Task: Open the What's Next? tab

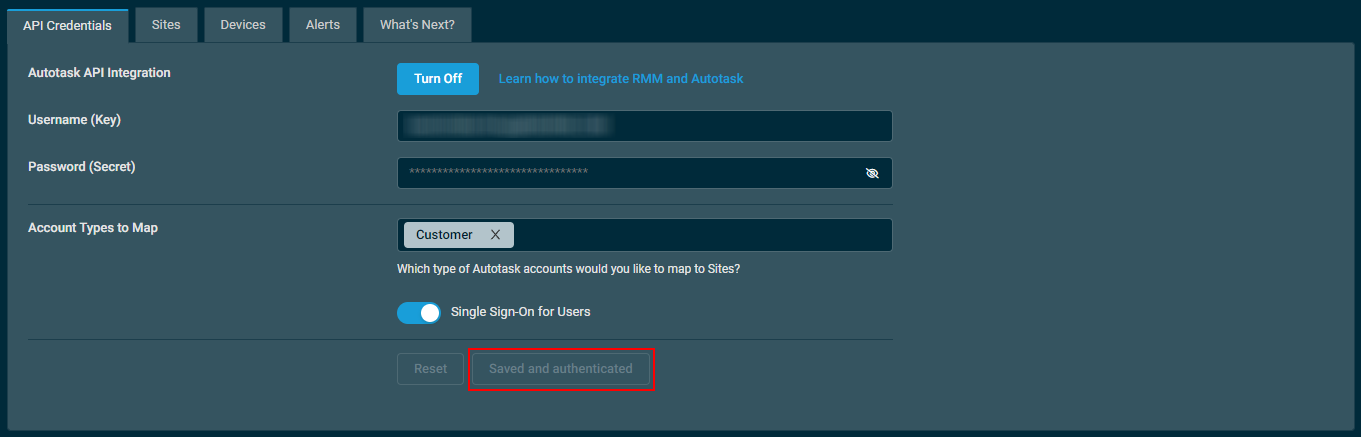Action: coord(417,25)
